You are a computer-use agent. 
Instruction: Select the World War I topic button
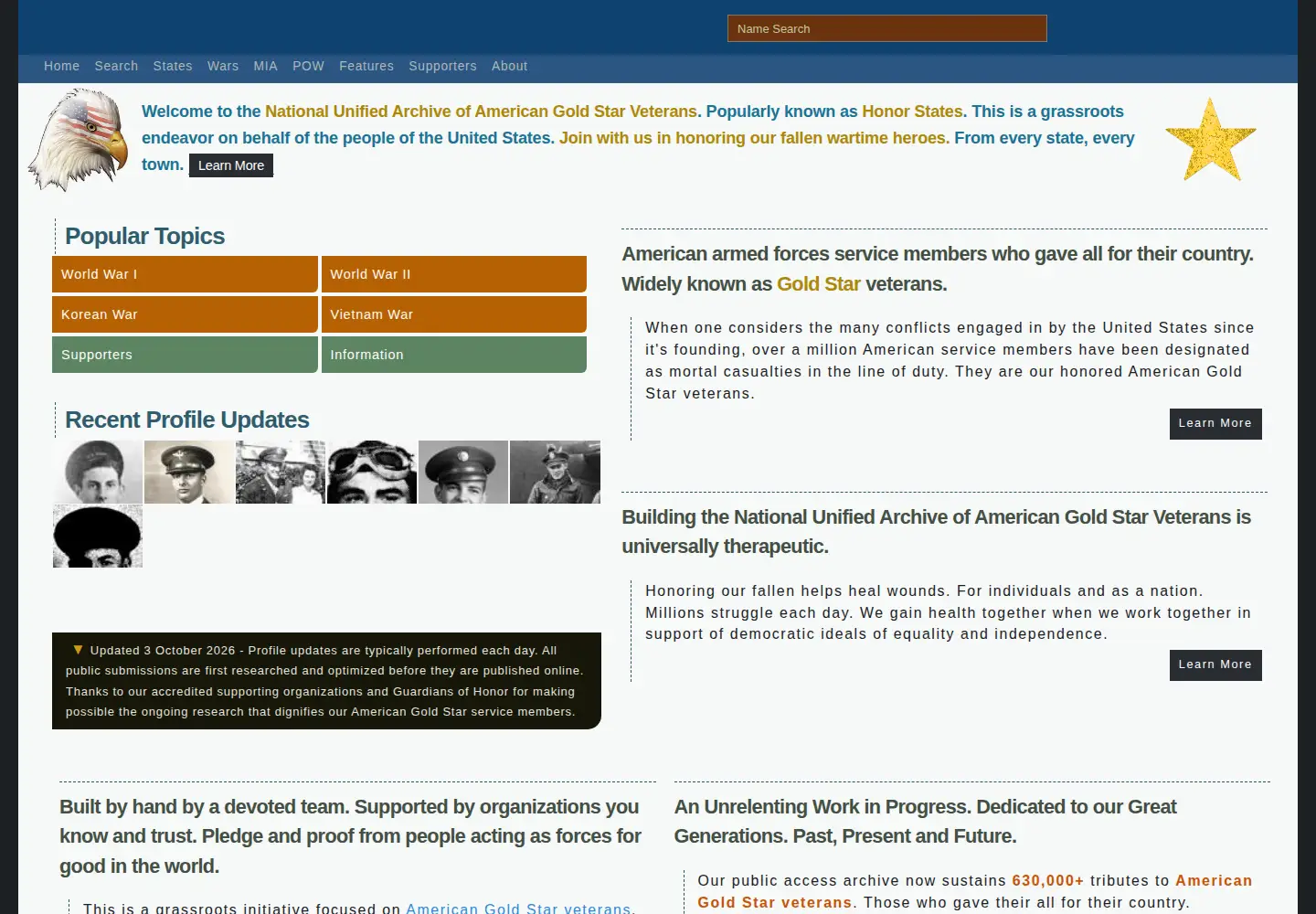click(185, 274)
